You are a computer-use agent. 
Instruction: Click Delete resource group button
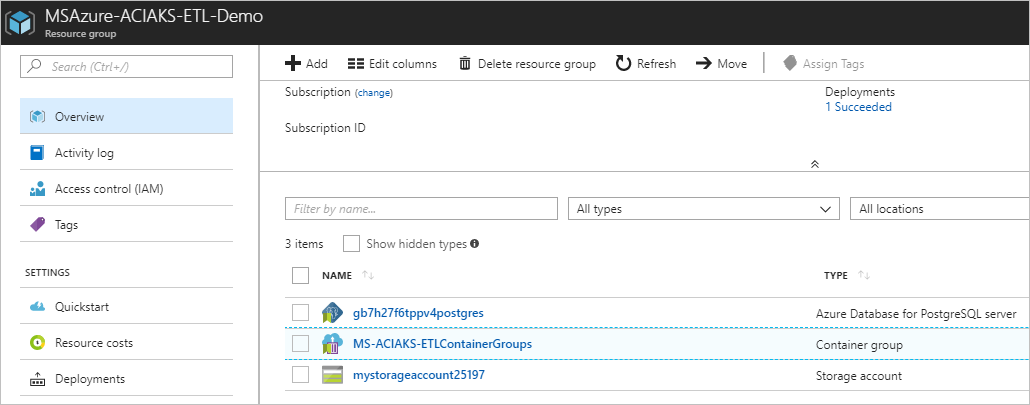pyautogui.click(x=527, y=64)
